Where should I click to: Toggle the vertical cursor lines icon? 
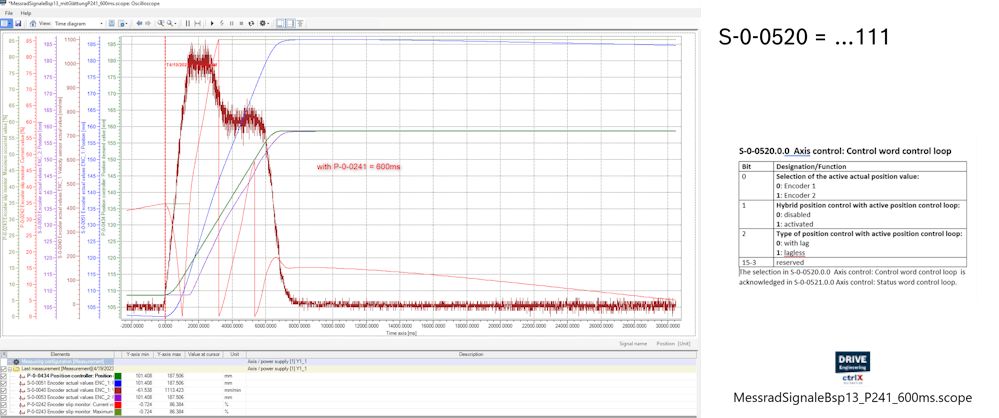(x=188, y=23)
